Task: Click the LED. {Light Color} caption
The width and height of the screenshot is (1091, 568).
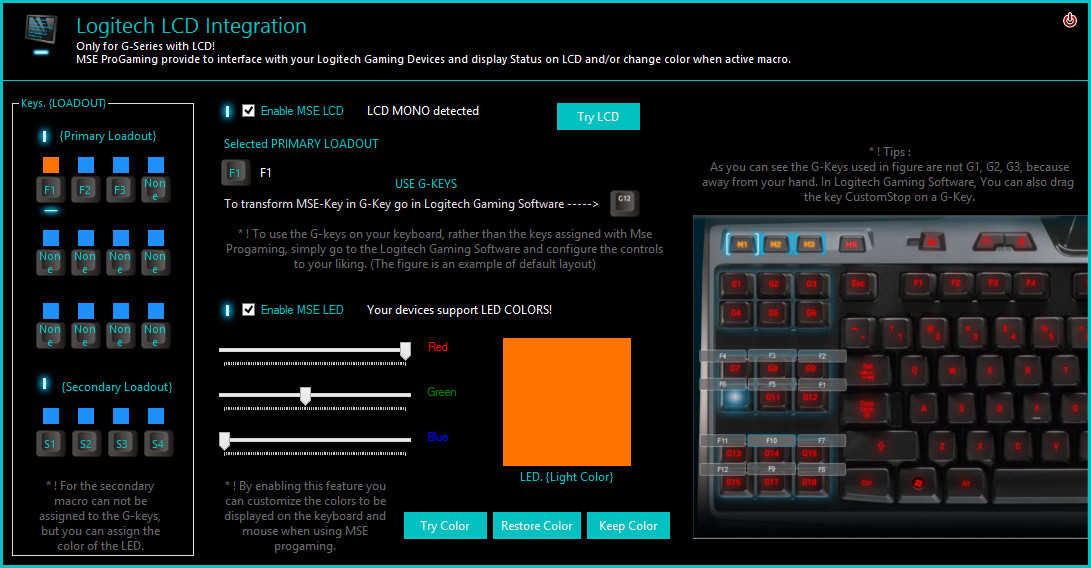Action: pyautogui.click(x=566, y=477)
